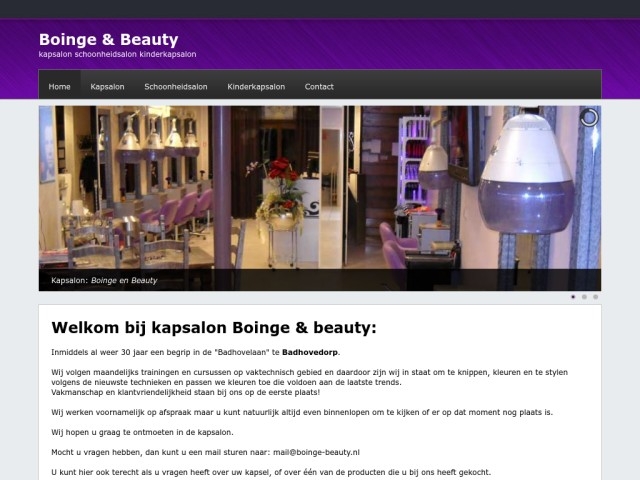Click the hair dryer hood in slideshow
The height and width of the screenshot is (480, 640).
527,173
